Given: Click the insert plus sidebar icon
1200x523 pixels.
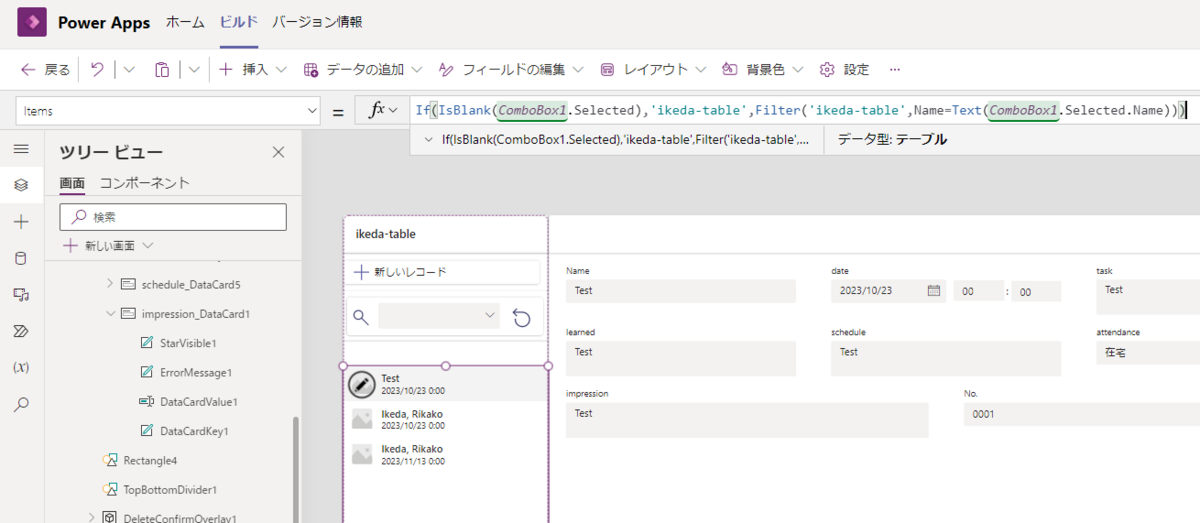Looking at the screenshot, I should point(21,222).
